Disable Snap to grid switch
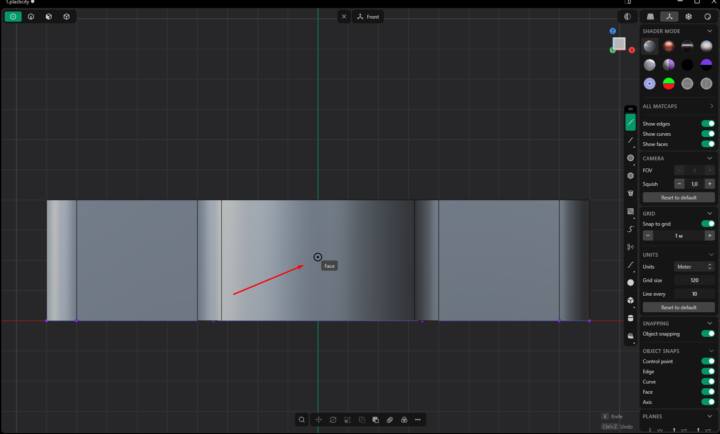 [708, 224]
